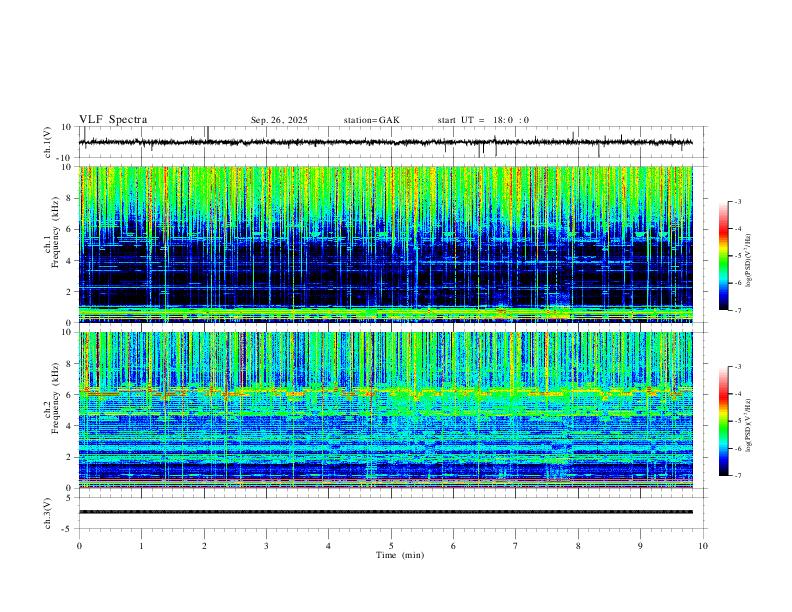Click the ch.3 voltage trace band
Screen dimensions: 792x612
(385, 512)
